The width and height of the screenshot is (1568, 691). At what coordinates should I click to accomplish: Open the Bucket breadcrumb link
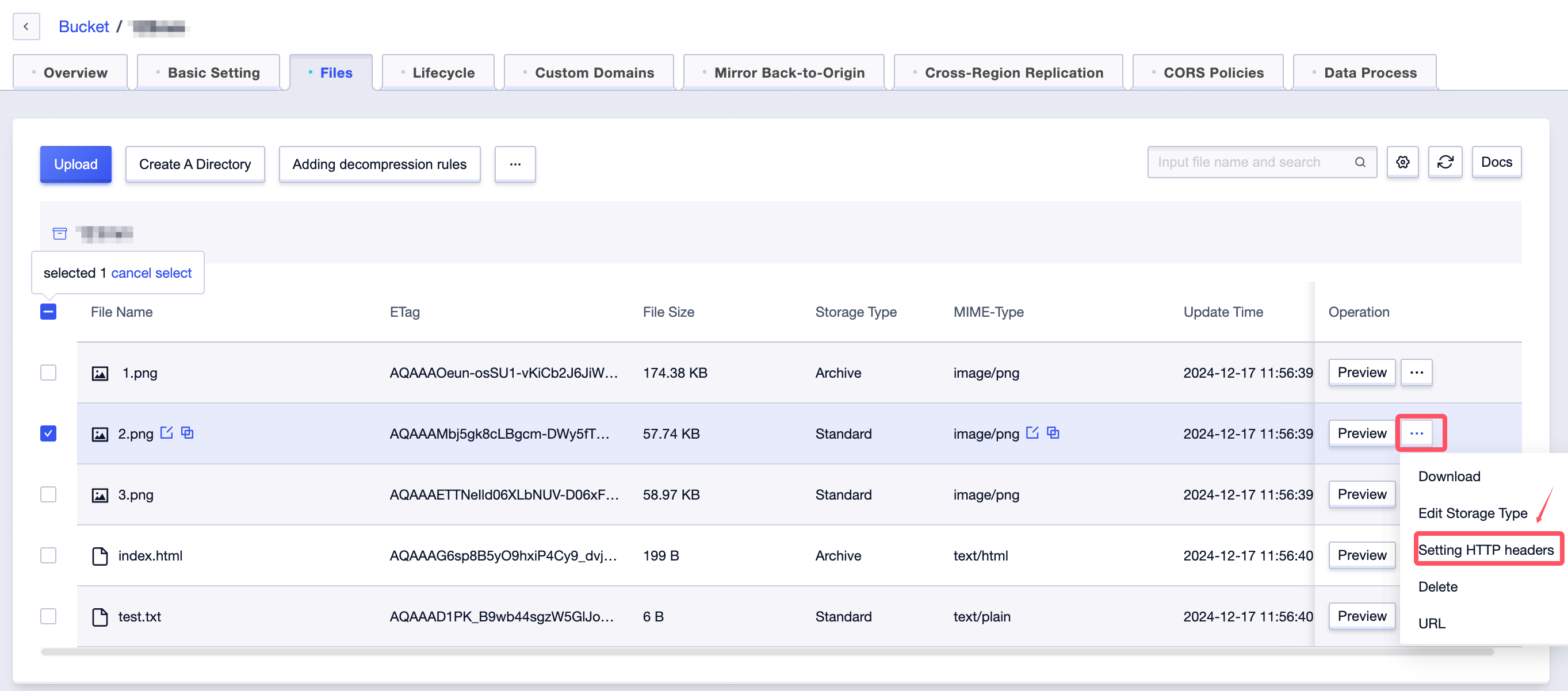pos(83,27)
